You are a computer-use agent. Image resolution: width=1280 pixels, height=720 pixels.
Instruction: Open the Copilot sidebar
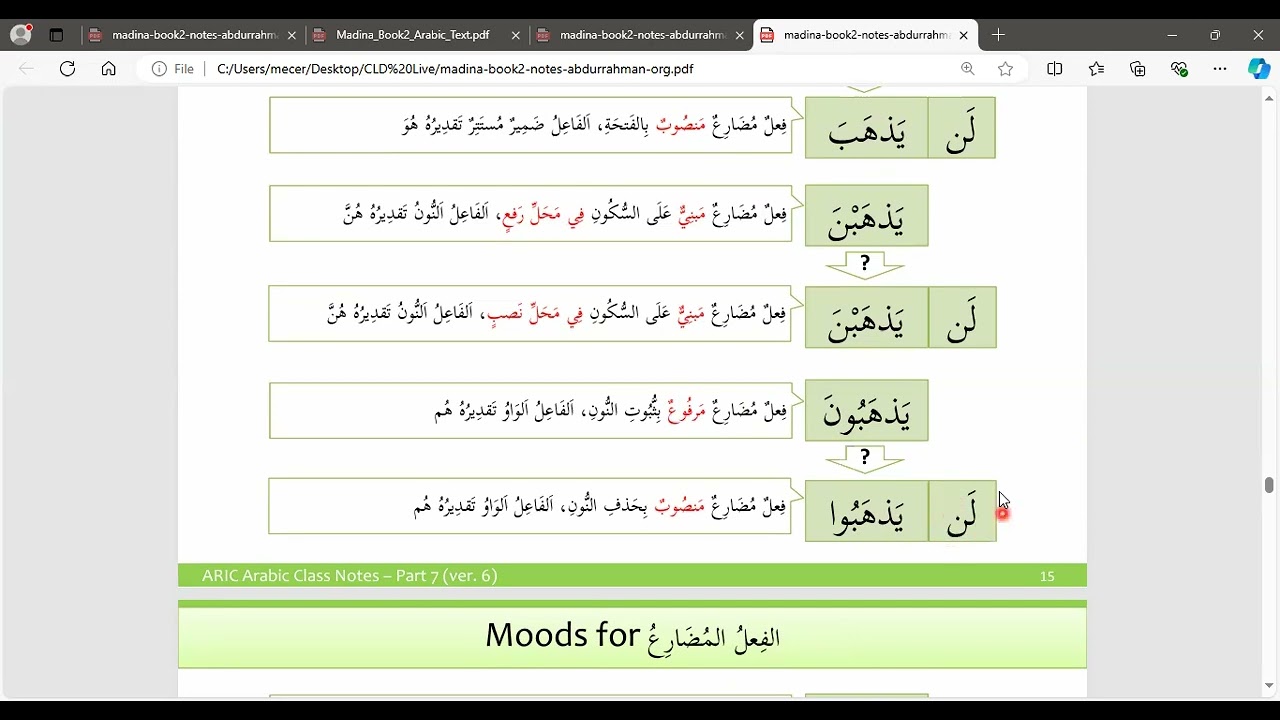pos(1258,69)
